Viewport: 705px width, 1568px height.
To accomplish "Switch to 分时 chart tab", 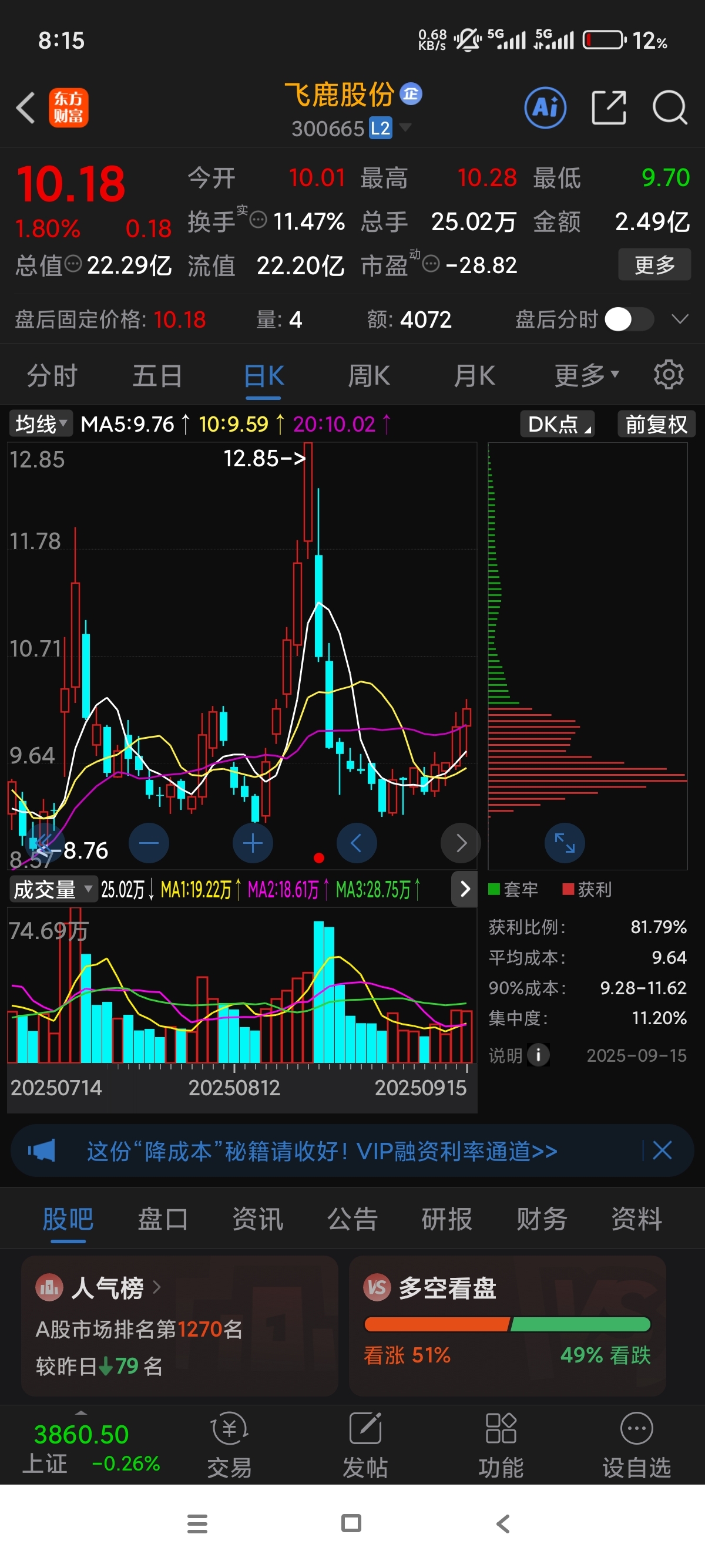I will (x=52, y=375).
